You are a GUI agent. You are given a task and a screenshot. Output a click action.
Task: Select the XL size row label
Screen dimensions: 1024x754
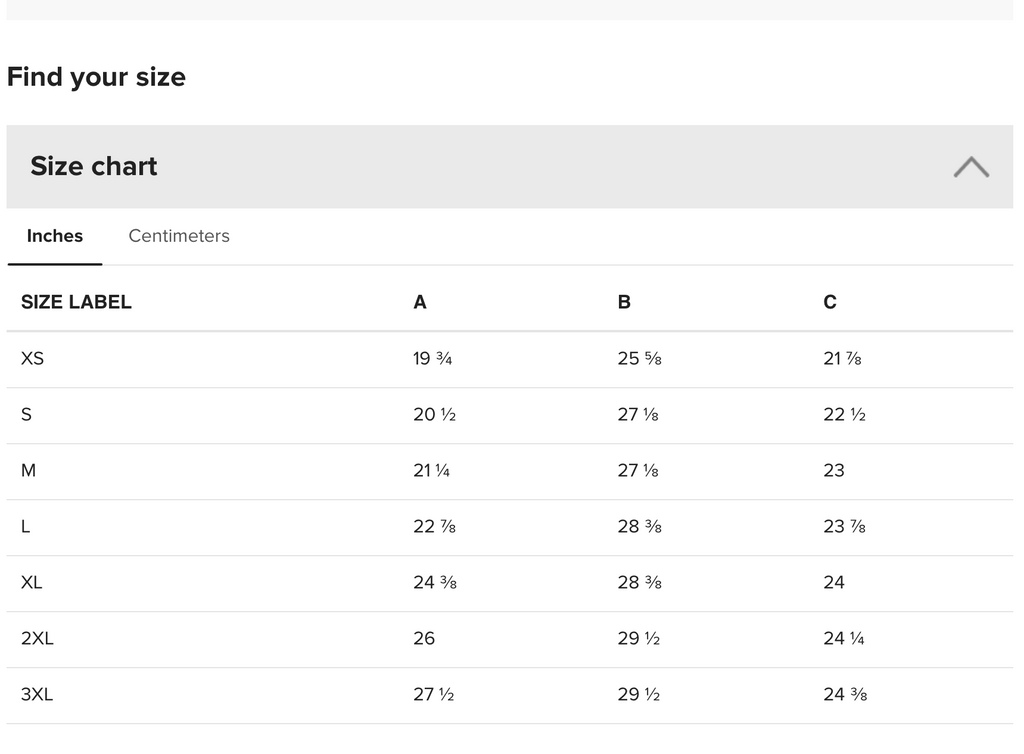tap(32, 582)
